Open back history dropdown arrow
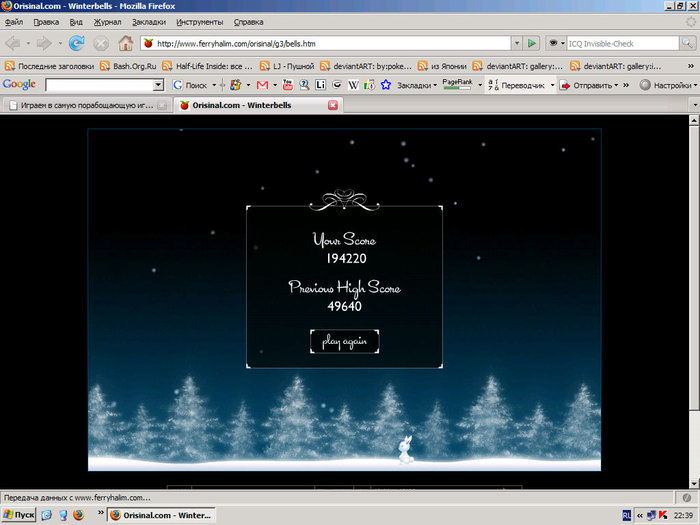This screenshot has width=700, height=525. [x=28, y=43]
